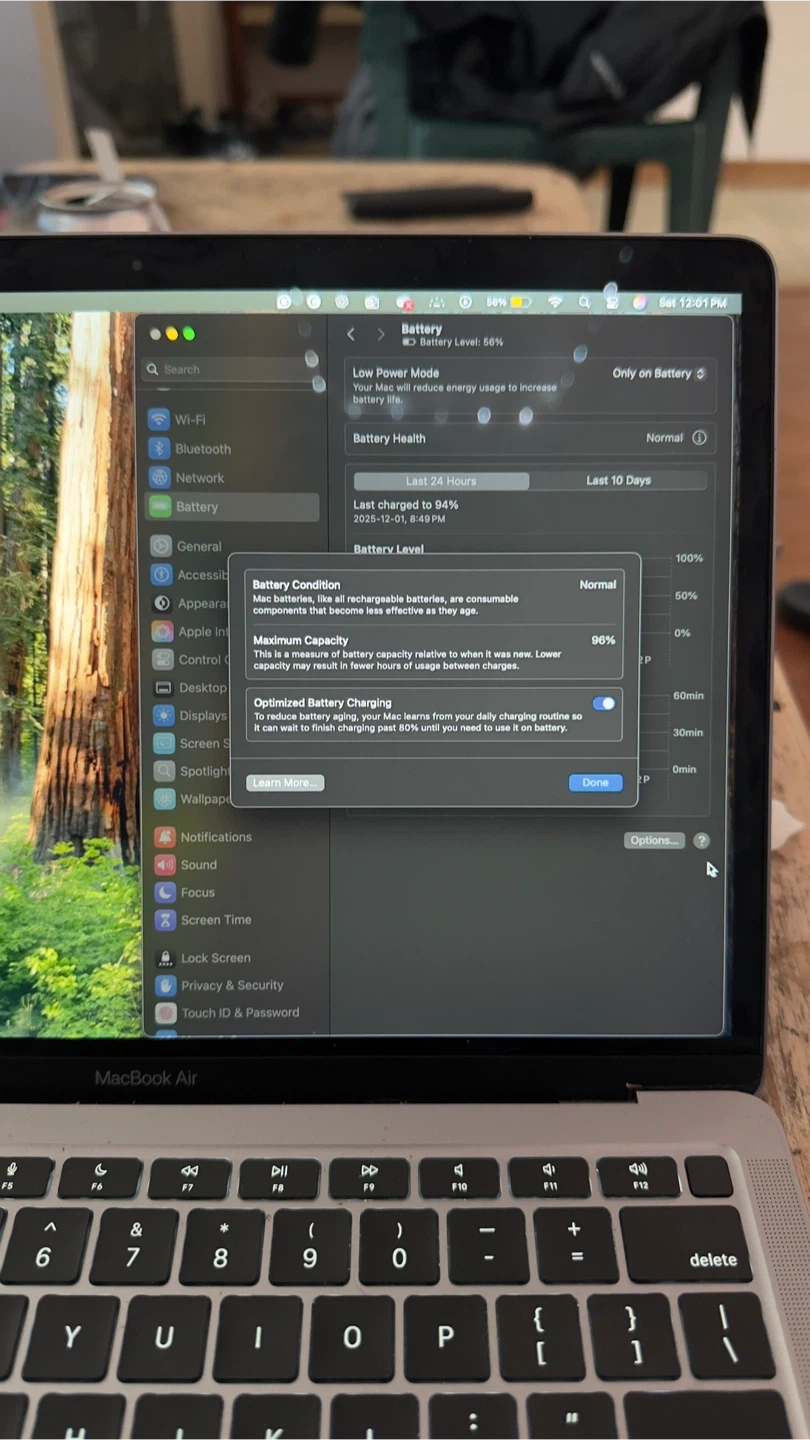Click the Wi-Fi icon in the sidebar
This screenshot has height=1440, width=810.
click(x=159, y=420)
